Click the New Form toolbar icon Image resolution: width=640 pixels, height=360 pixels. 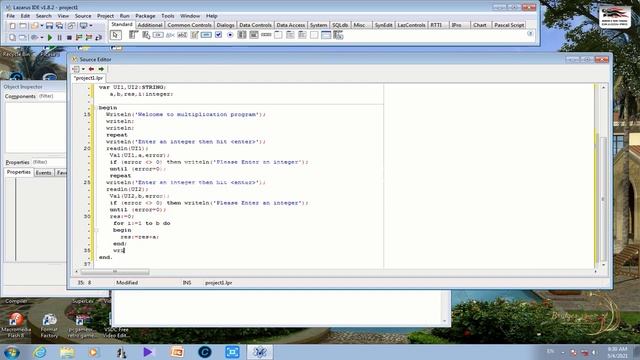pos(22,26)
